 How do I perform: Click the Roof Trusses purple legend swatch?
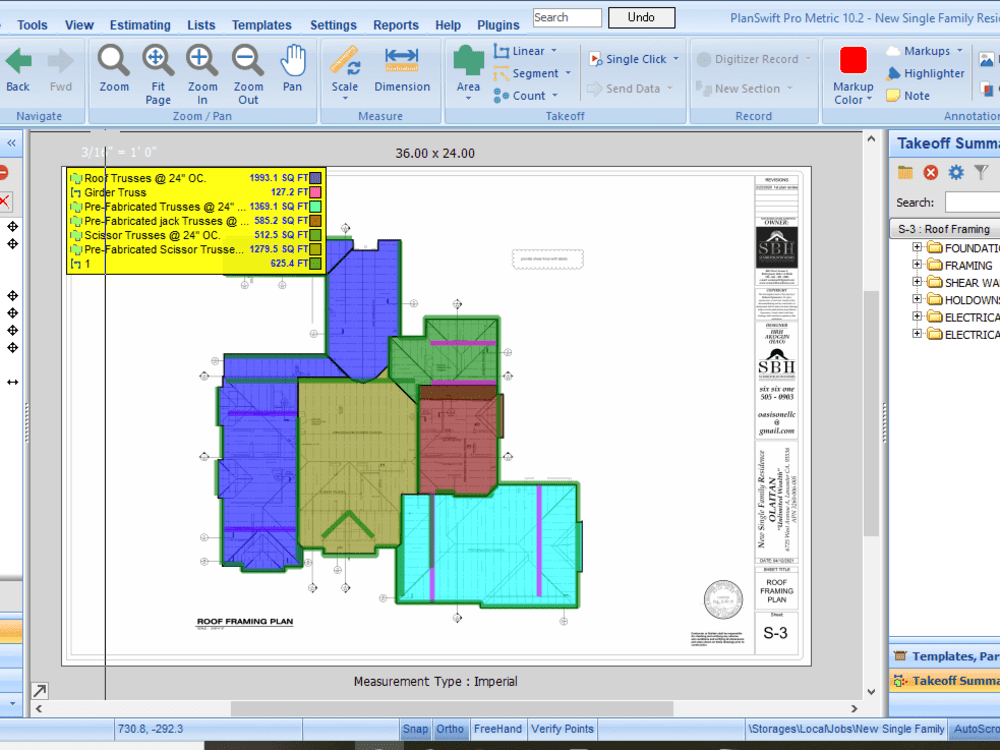[x=315, y=178]
